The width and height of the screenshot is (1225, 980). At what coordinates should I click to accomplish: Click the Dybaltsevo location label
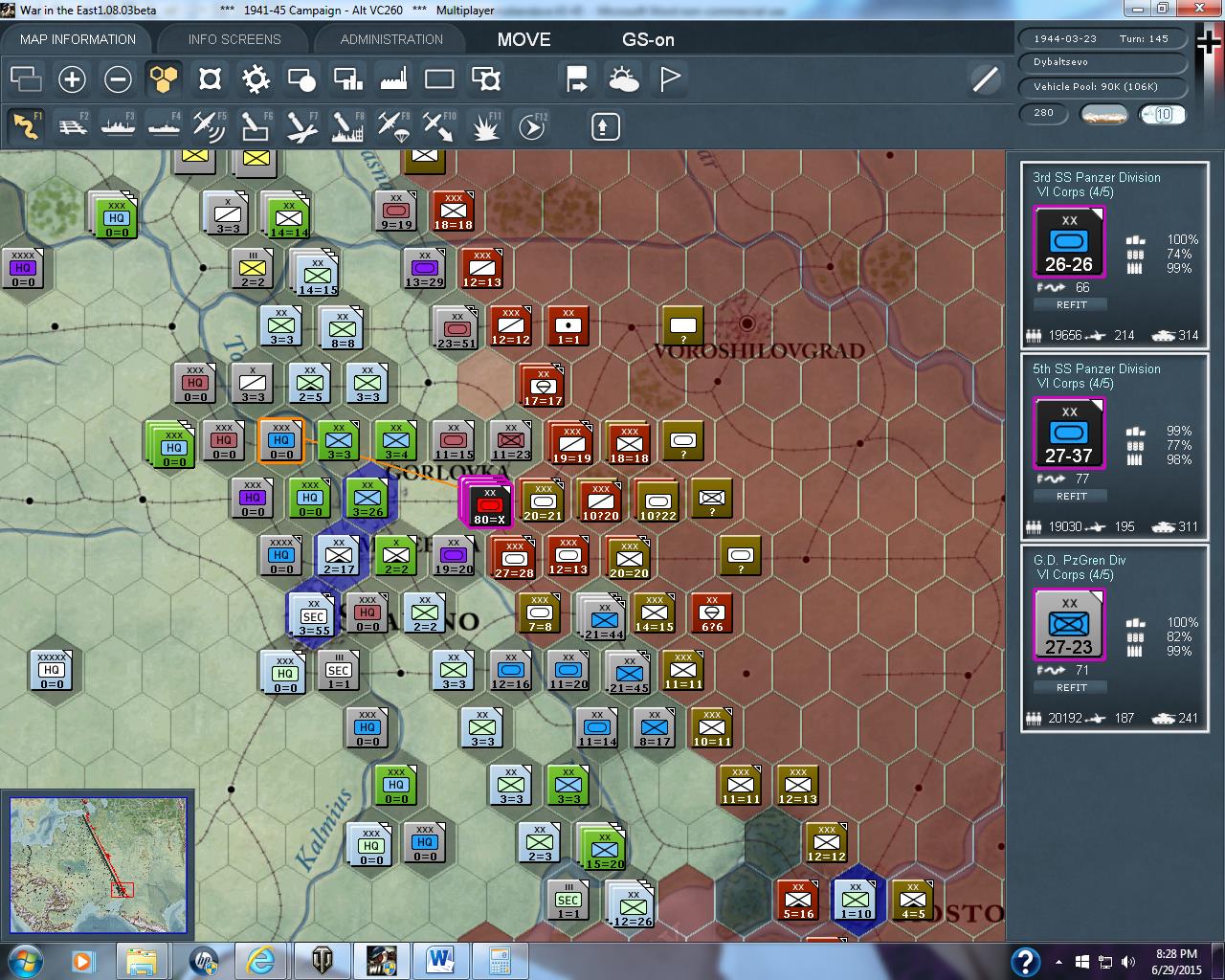(x=1101, y=62)
